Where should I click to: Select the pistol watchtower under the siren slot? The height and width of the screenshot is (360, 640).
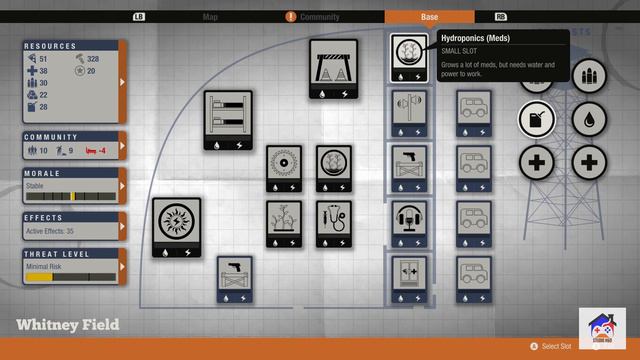(x=409, y=169)
